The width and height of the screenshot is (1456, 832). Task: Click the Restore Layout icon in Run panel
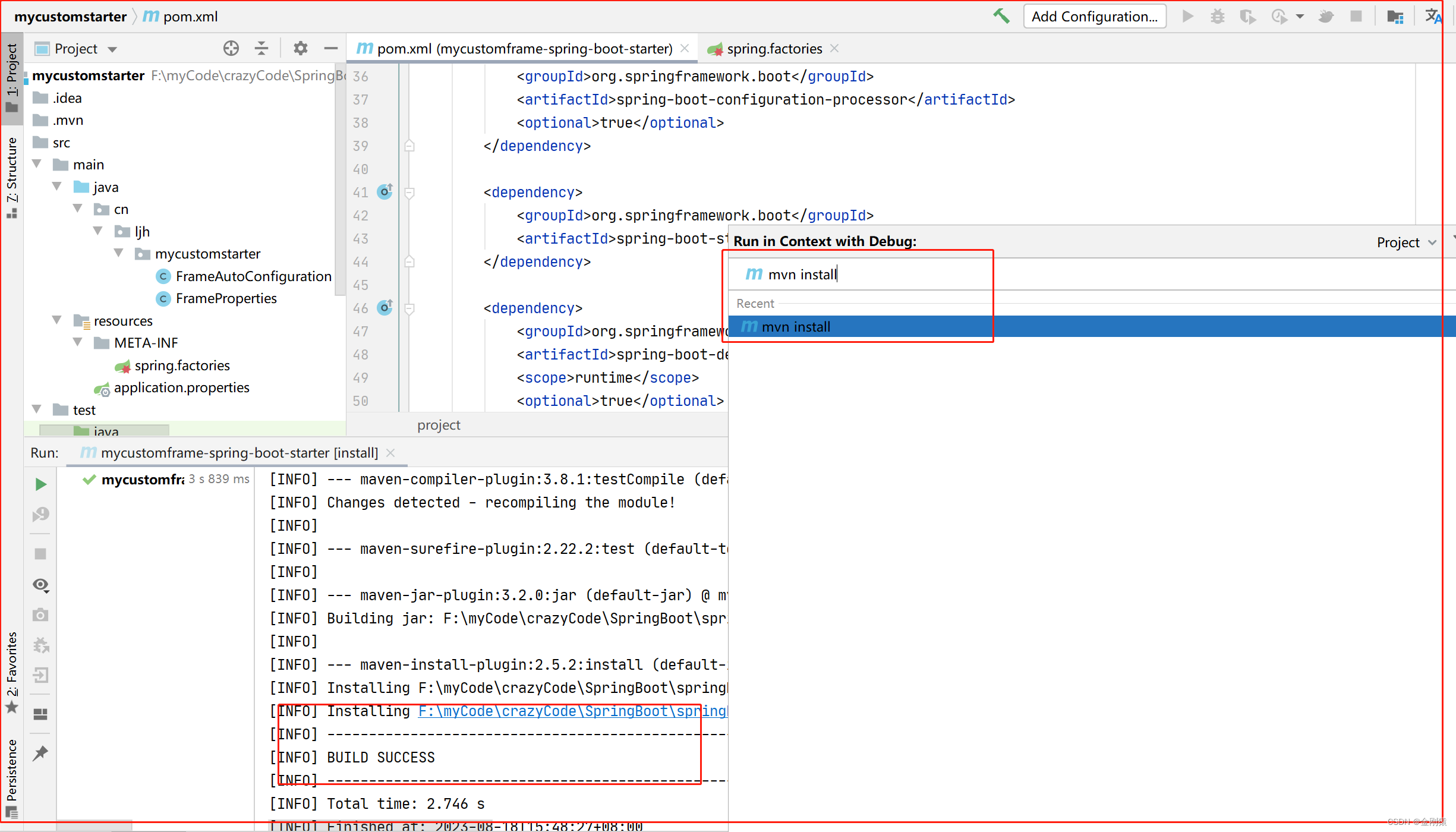[40, 714]
